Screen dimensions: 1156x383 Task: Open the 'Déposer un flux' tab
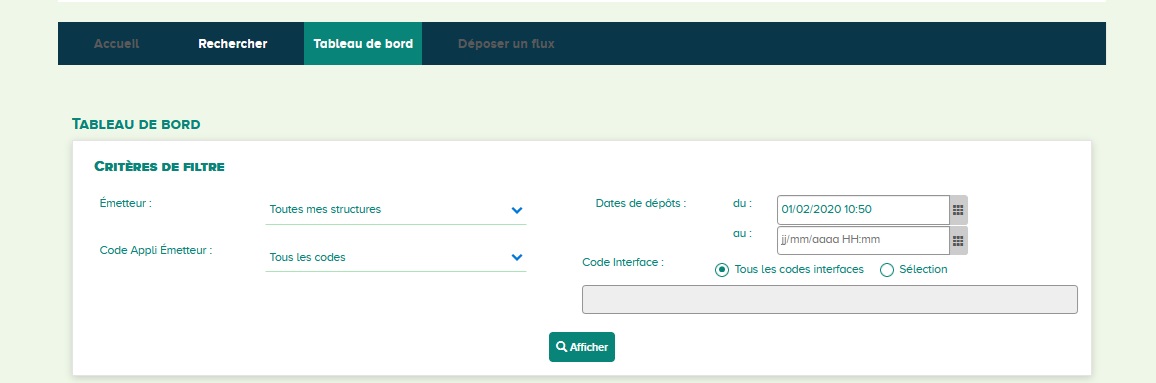click(x=506, y=43)
